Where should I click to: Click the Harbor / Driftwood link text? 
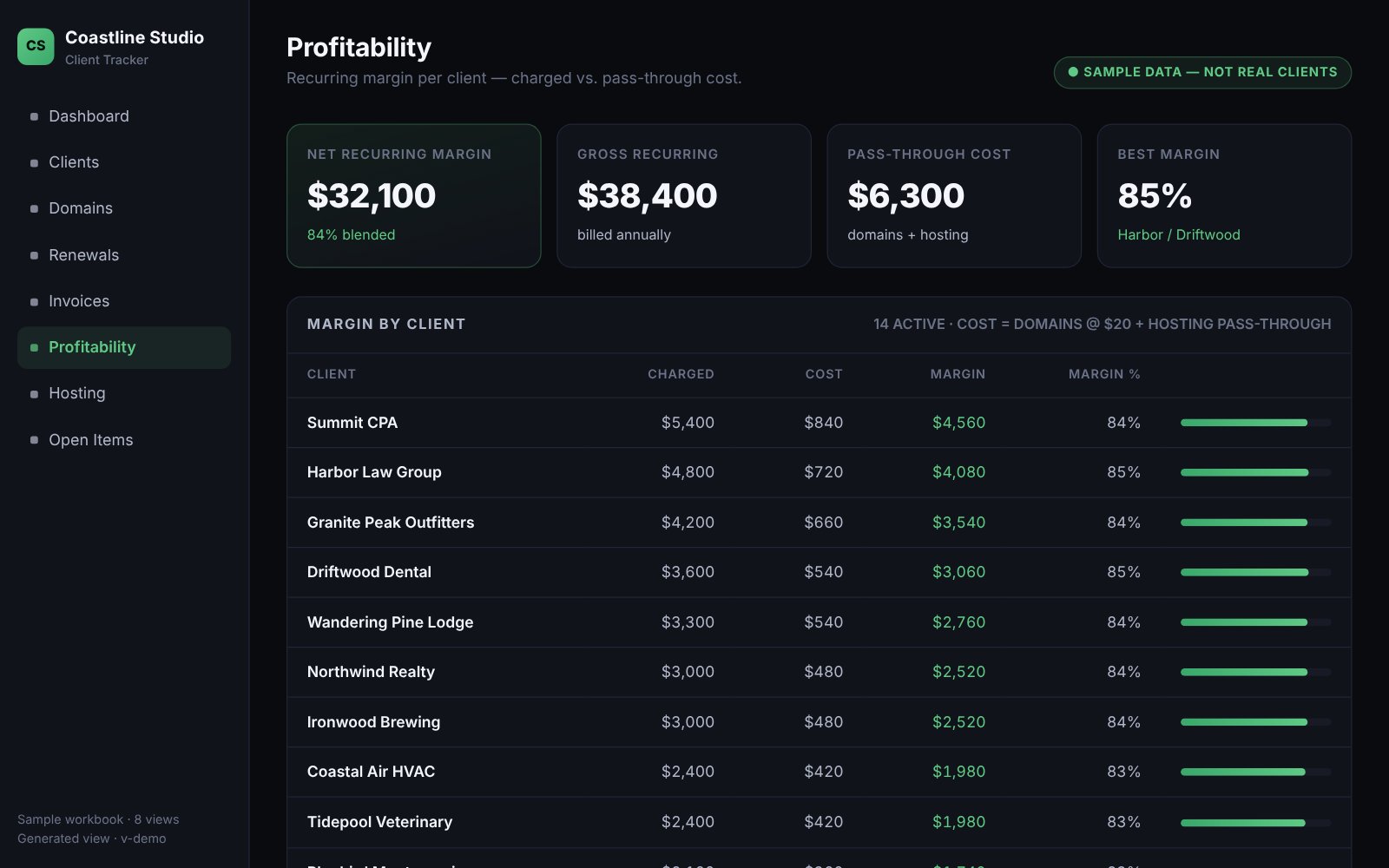point(1179,234)
